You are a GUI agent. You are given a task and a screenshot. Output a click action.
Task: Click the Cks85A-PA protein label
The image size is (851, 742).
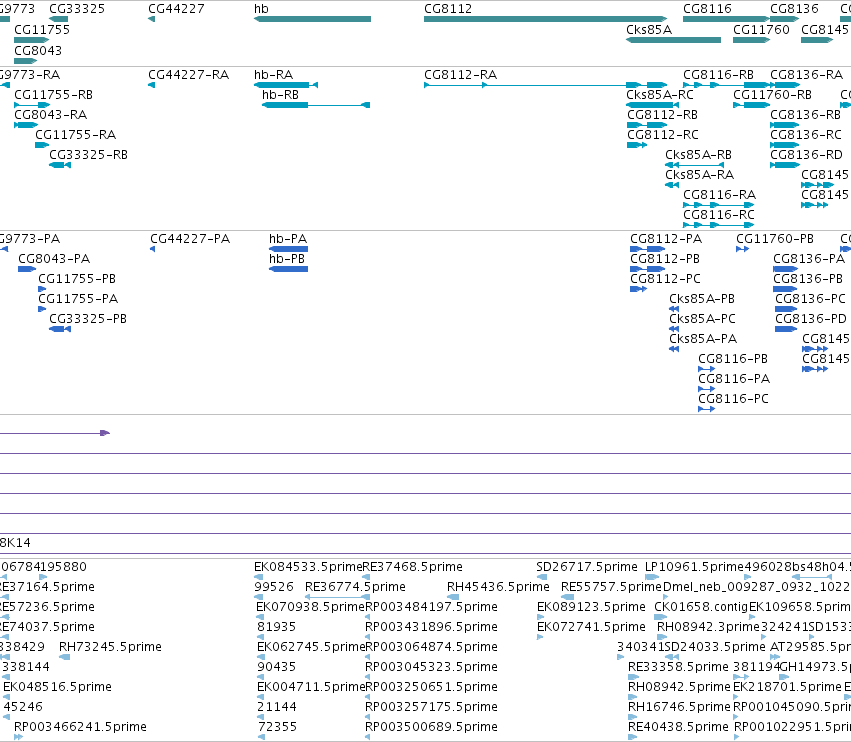[x=703, y=339]
